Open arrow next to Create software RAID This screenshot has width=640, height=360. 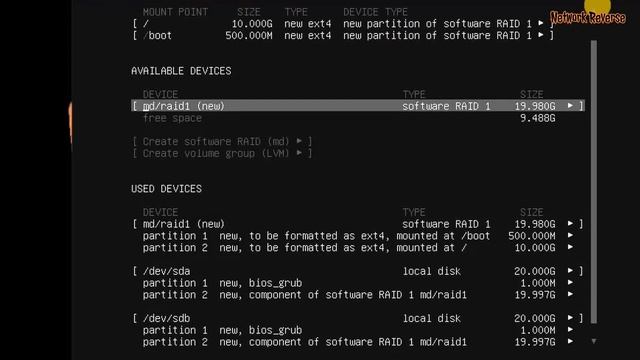tap(299, 141)
